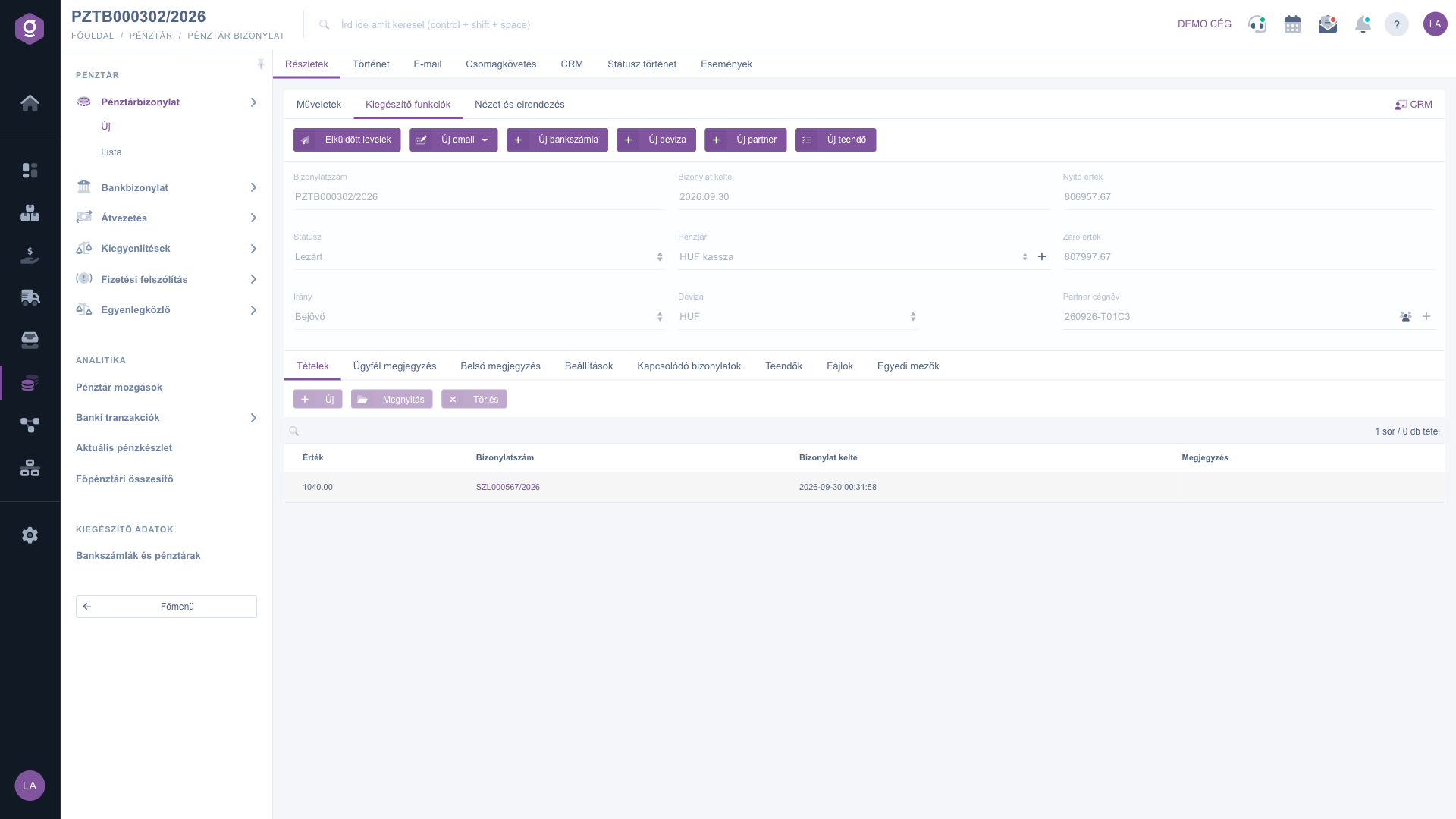Image resolution: width=1456 pixels, height=819 pixels.
Task: Switch to the Események tab
Action: [x=726, y=64]
